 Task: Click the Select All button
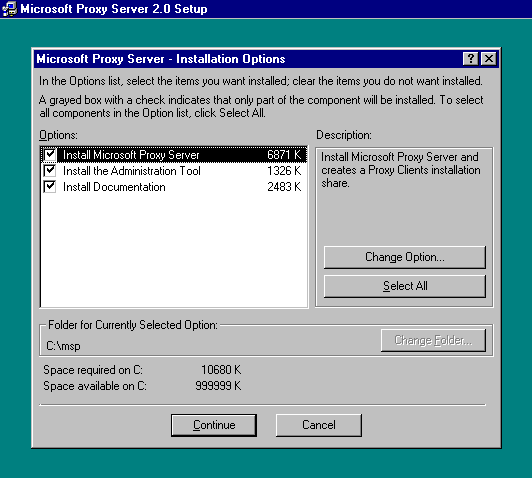coord(405,286)
